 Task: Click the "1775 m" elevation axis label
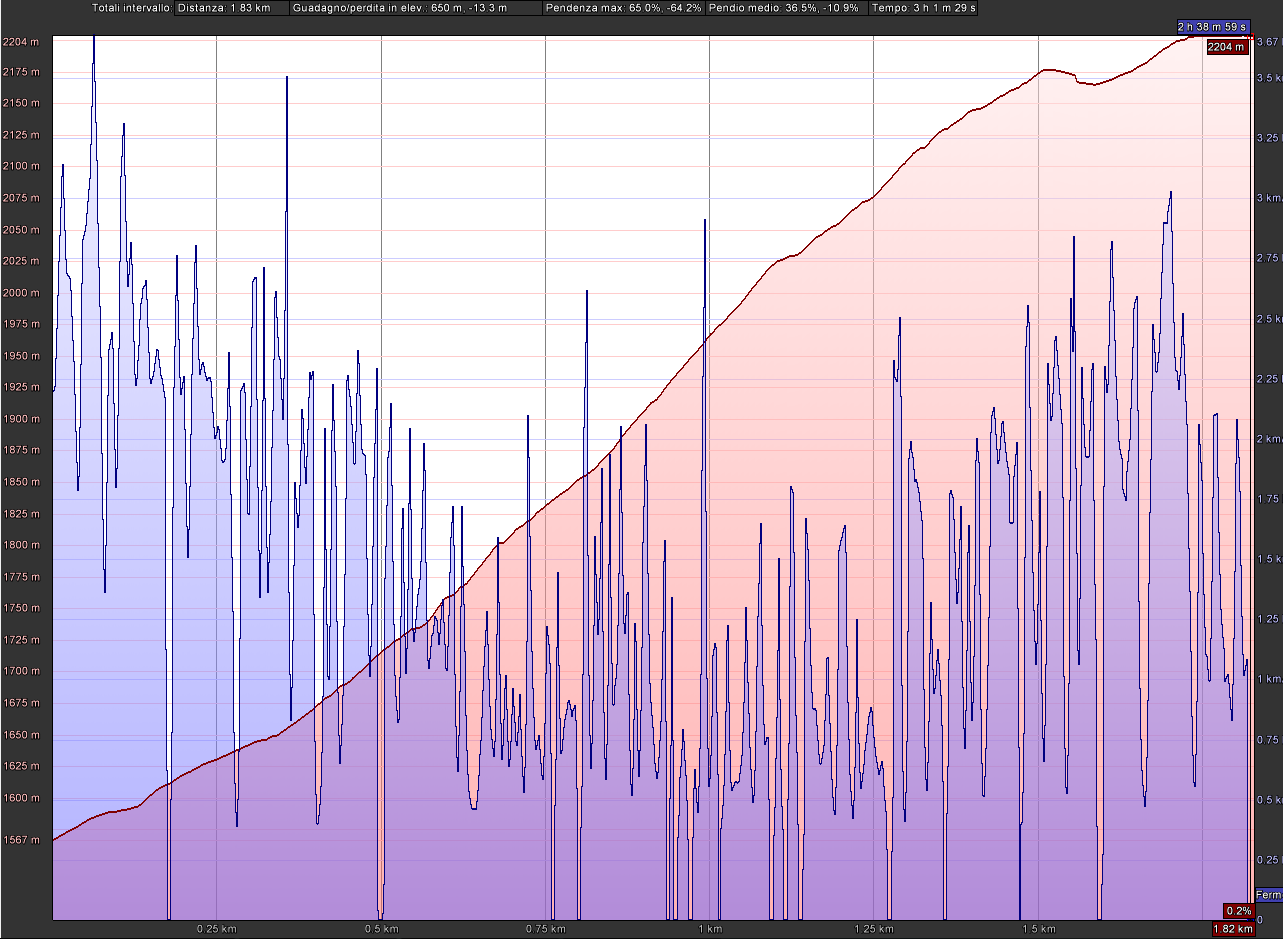point(22,577)
